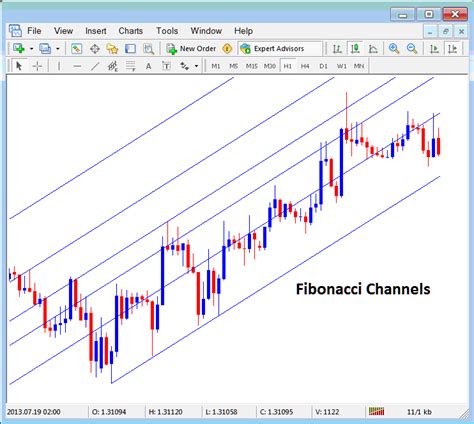Click the application logo icon beside File
Screen dimensions: 474x424
pyautogui.click(x=15, y=31)
